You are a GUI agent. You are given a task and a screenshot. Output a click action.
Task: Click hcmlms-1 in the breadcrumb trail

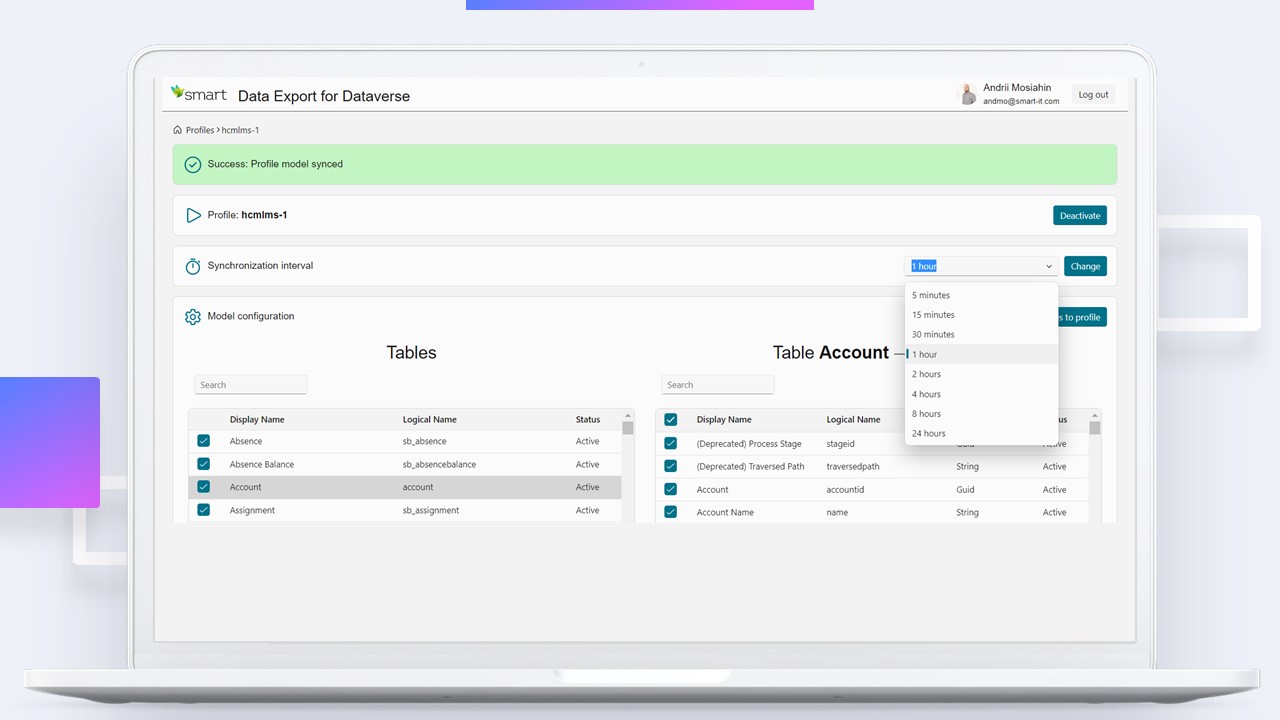[x=240, y=129]
